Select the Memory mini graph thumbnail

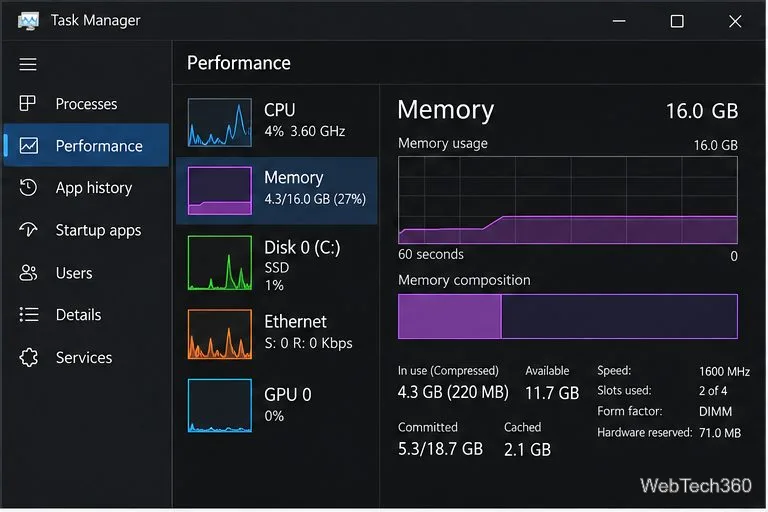click(220, 191)
